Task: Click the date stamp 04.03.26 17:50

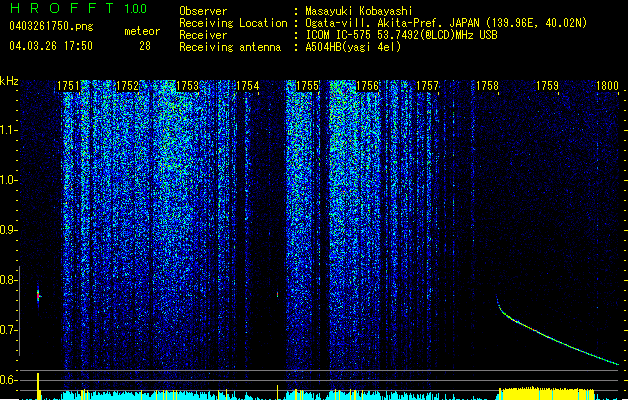Action: coord(51,46)
